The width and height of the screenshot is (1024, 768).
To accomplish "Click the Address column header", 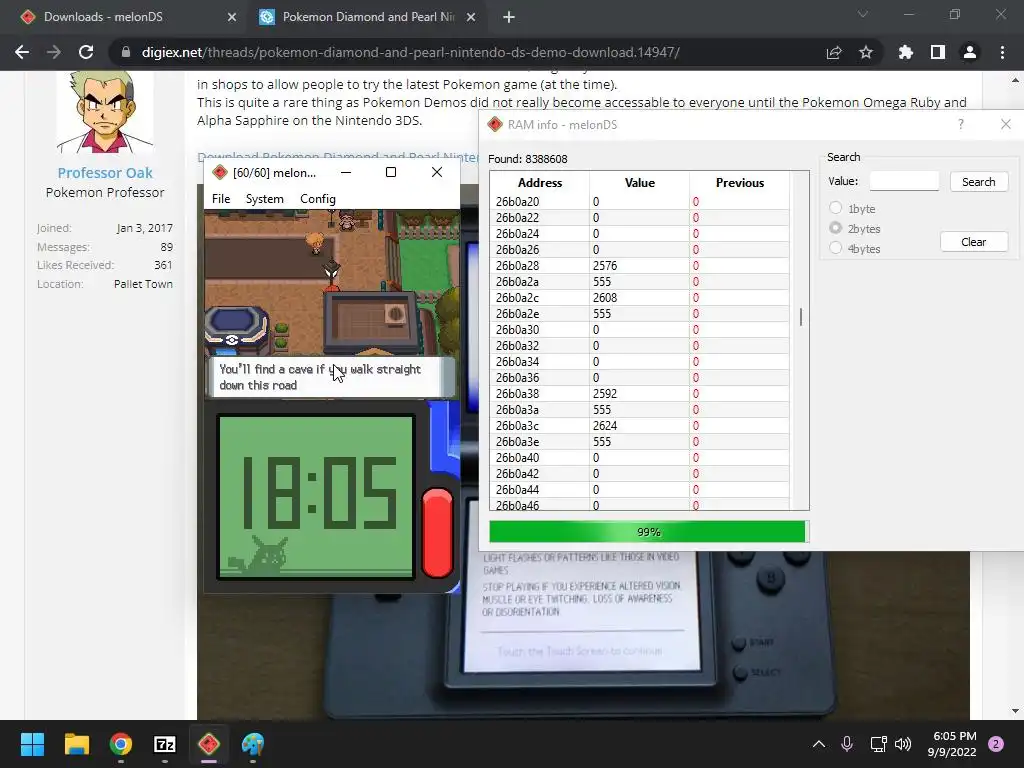I will point(539,182).
